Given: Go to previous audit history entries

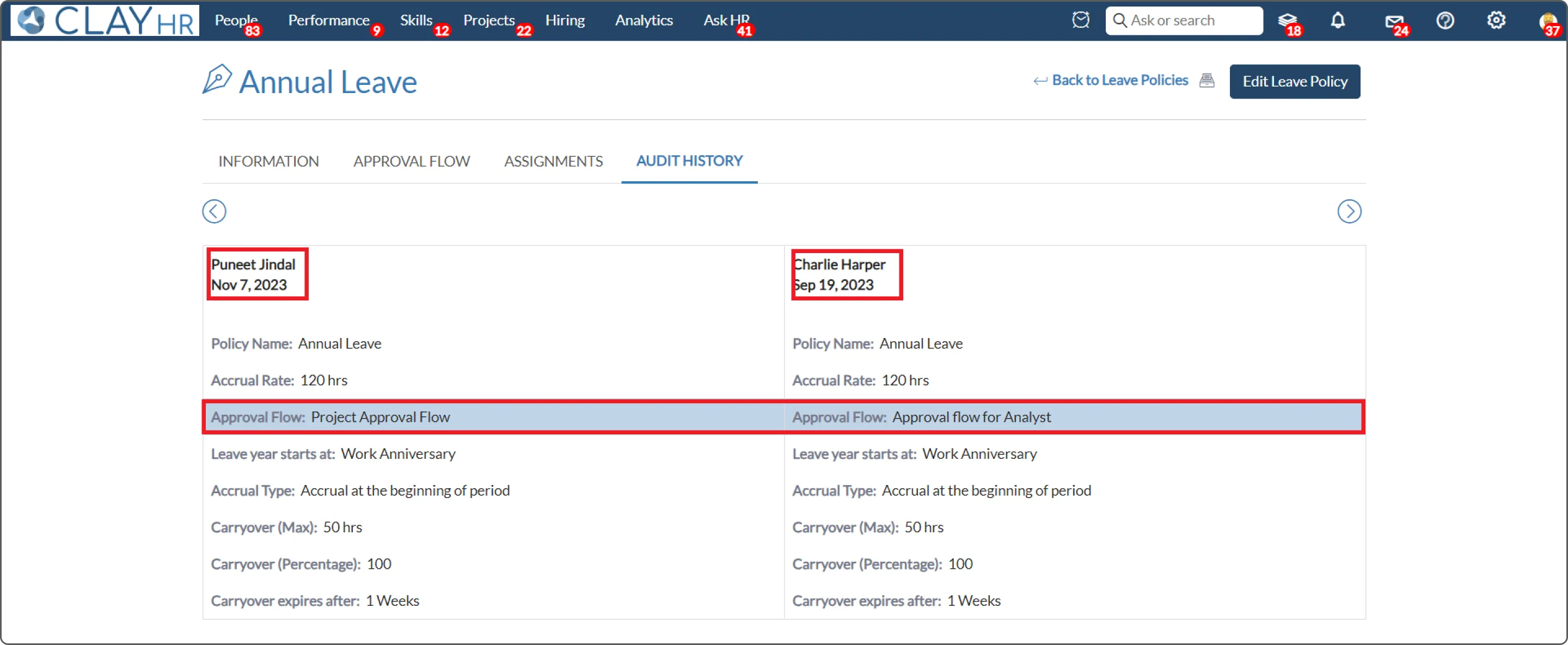Looking at the screenshot, I should [215, 211].
